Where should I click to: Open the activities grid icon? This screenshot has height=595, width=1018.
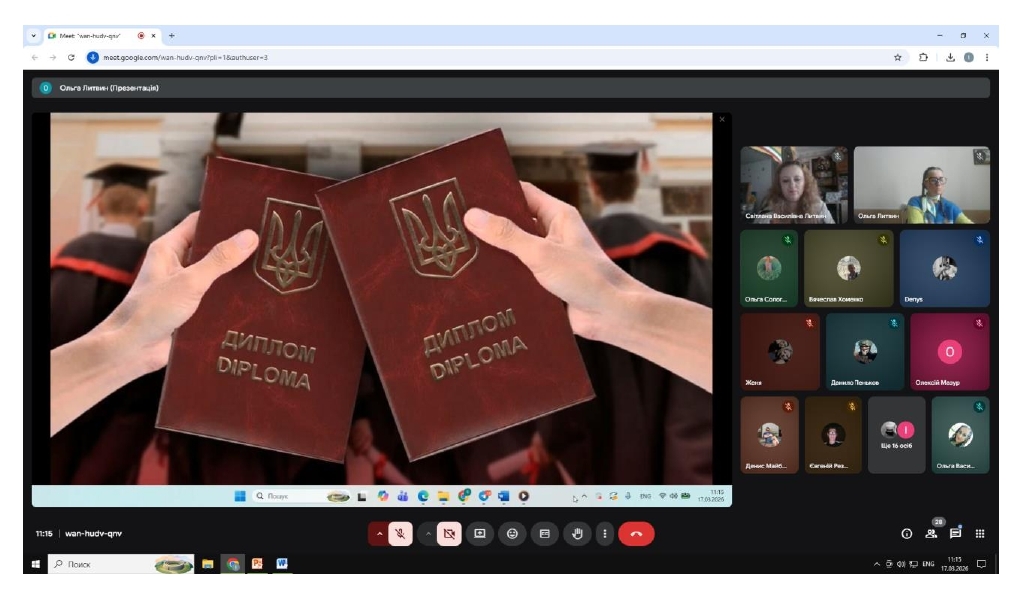980,533
